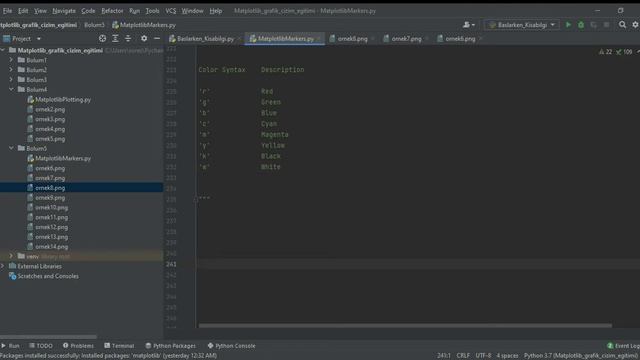Click the CRLF line separator status
The image size is (640, 360).
click(x=463, y=356)
